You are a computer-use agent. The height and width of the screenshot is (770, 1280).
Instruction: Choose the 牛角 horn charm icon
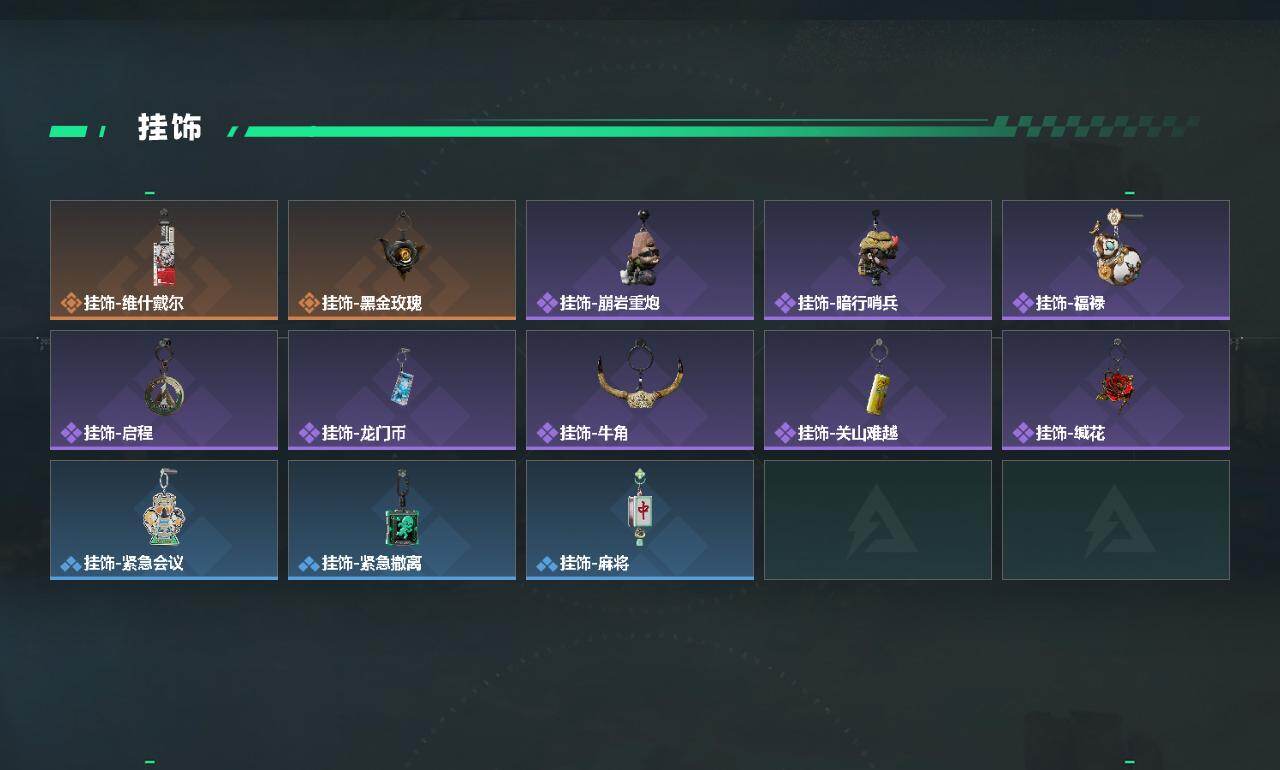tap(640, 375)
